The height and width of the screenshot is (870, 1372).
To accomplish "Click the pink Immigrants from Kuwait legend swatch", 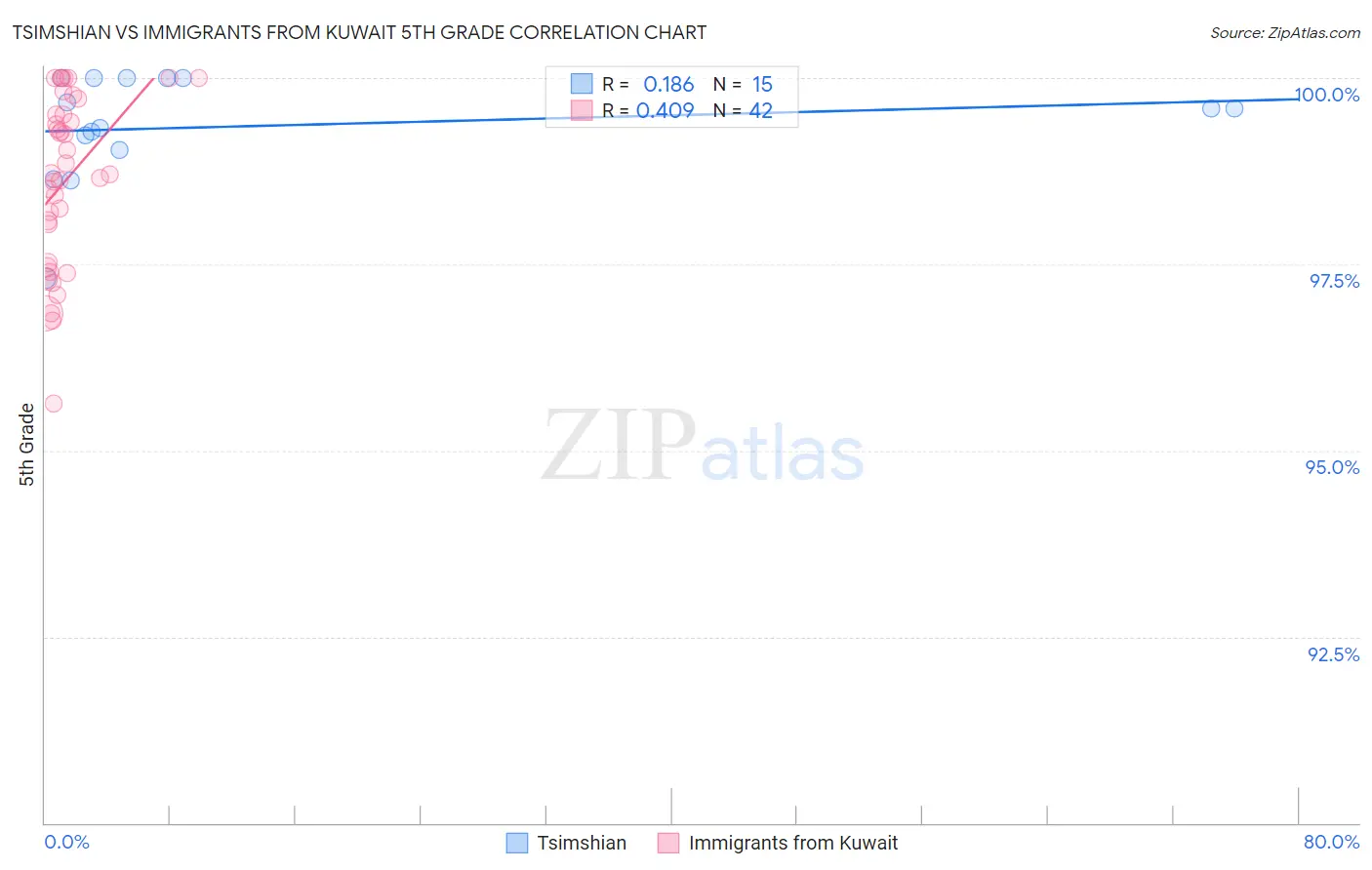I will [668, 843].
